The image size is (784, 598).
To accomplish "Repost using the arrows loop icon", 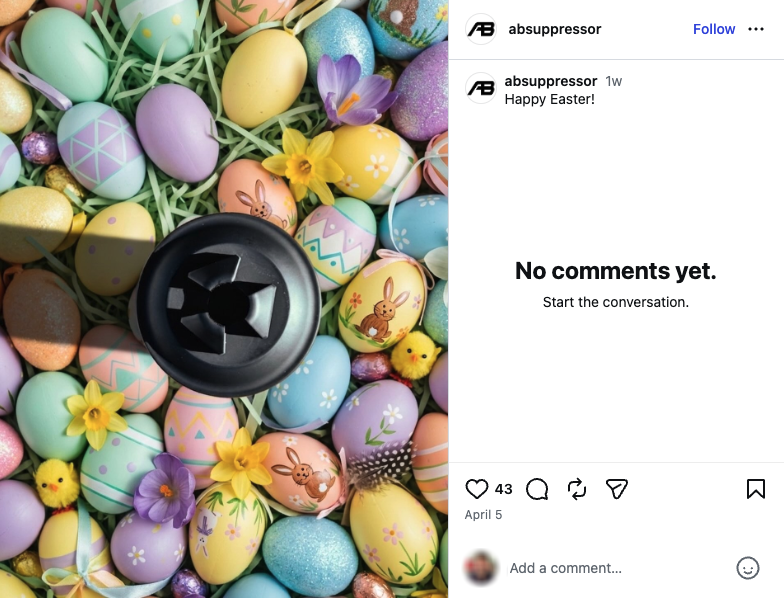I will 577,488.
